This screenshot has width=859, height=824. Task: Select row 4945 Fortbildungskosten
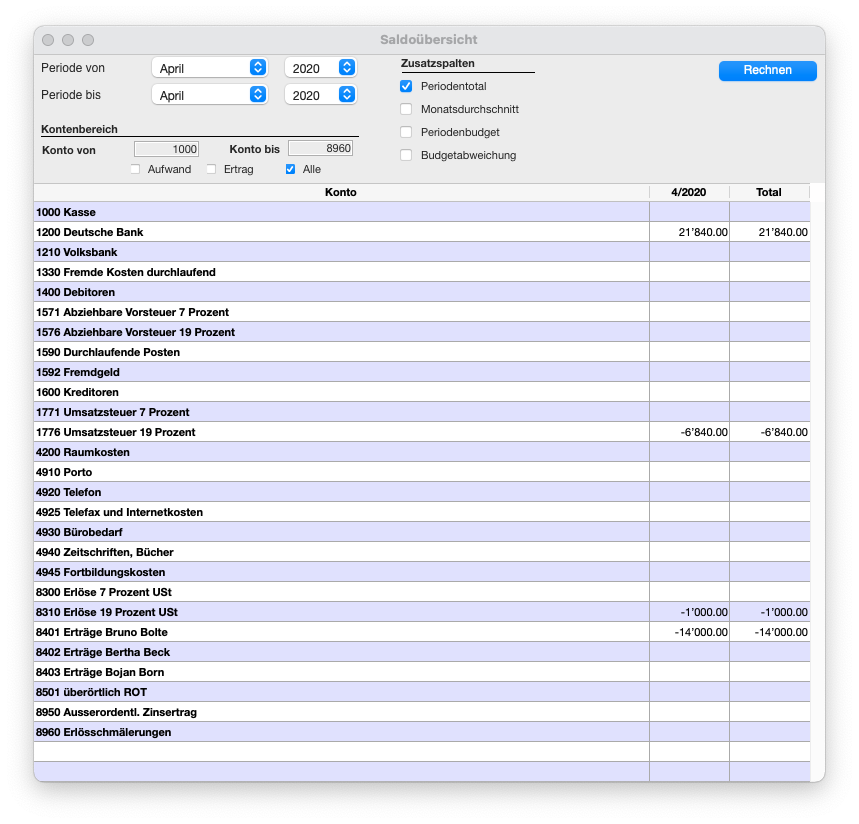[422, 572]
